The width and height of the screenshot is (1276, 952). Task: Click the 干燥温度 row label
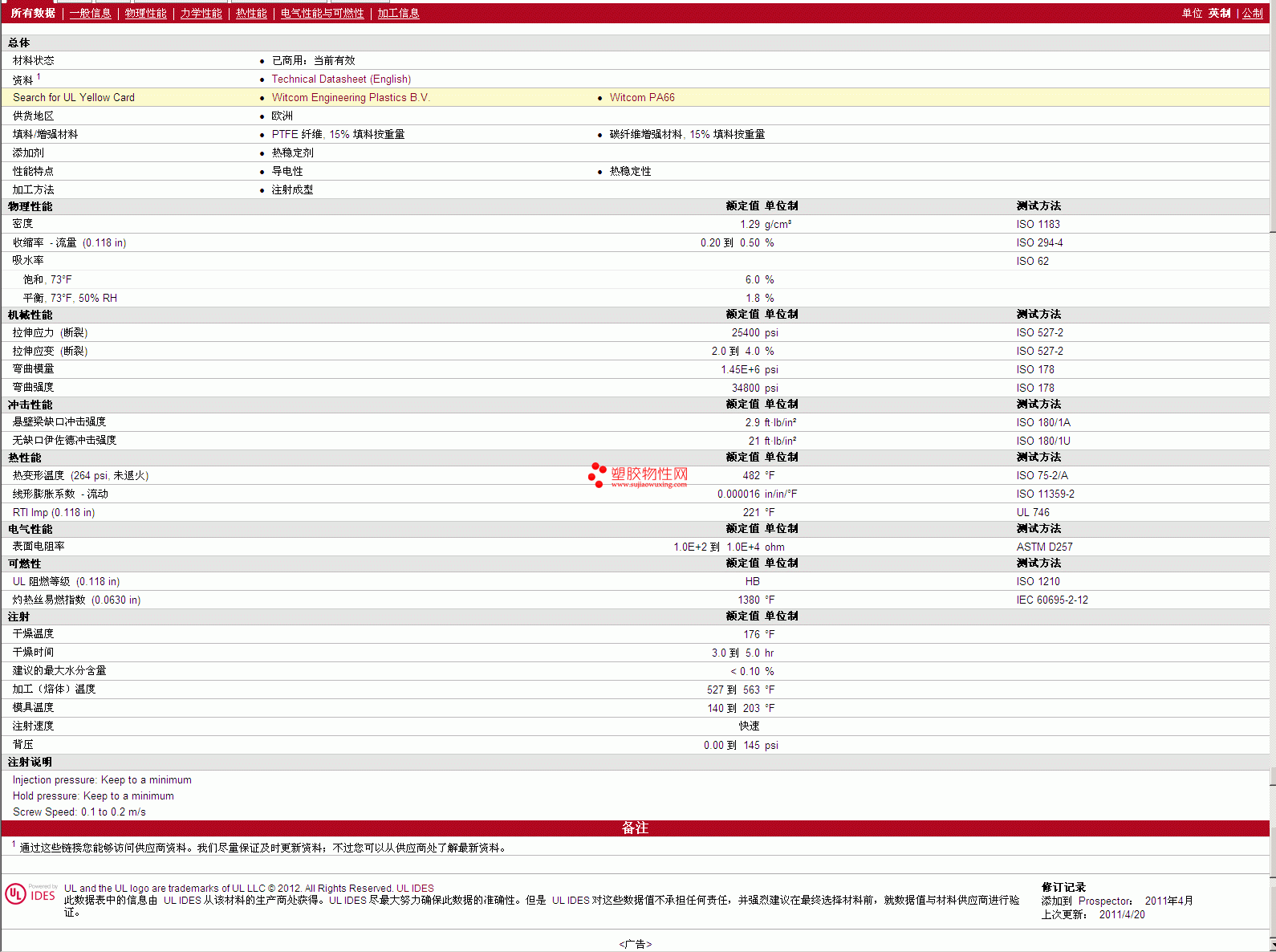33,634
